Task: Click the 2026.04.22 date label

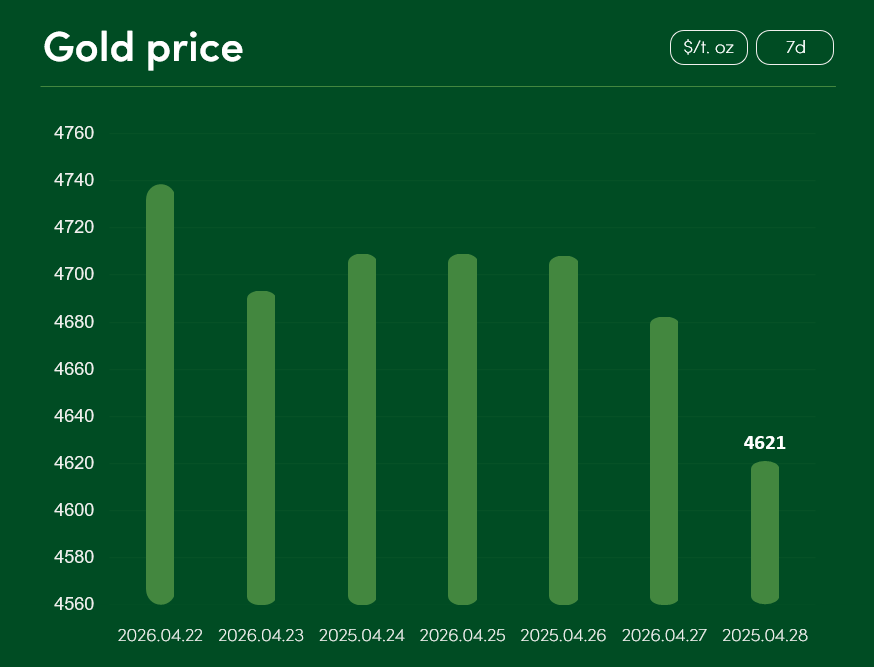Action: click(x=160, y=636)
